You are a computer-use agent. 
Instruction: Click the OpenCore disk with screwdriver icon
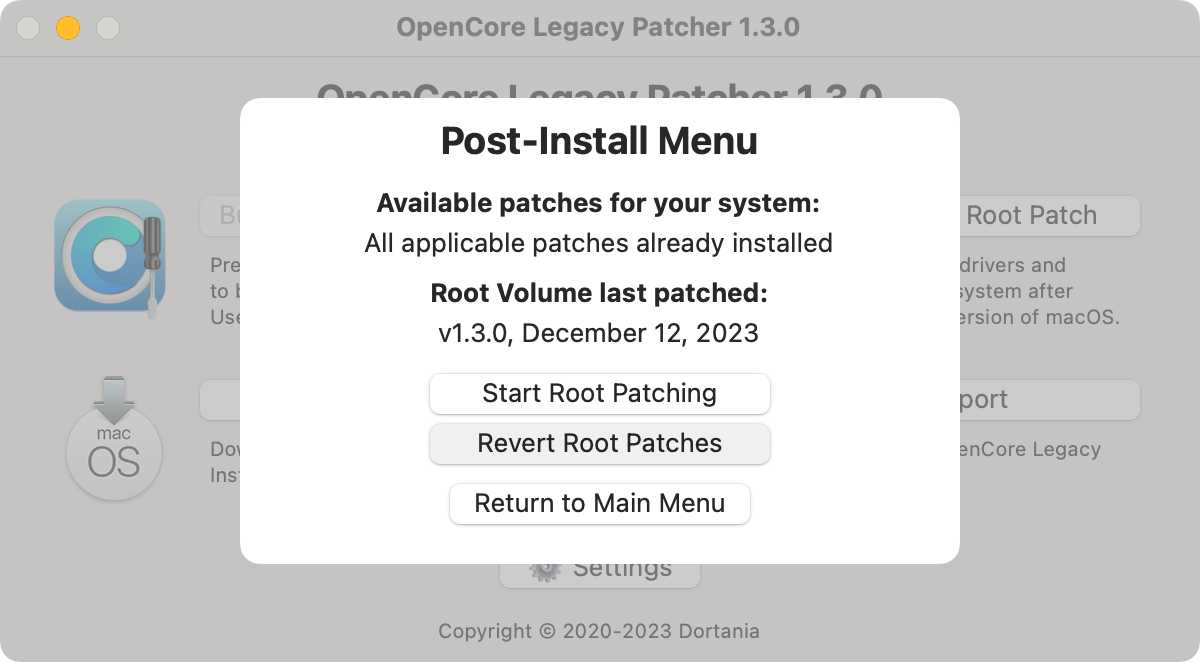(109, 257)
